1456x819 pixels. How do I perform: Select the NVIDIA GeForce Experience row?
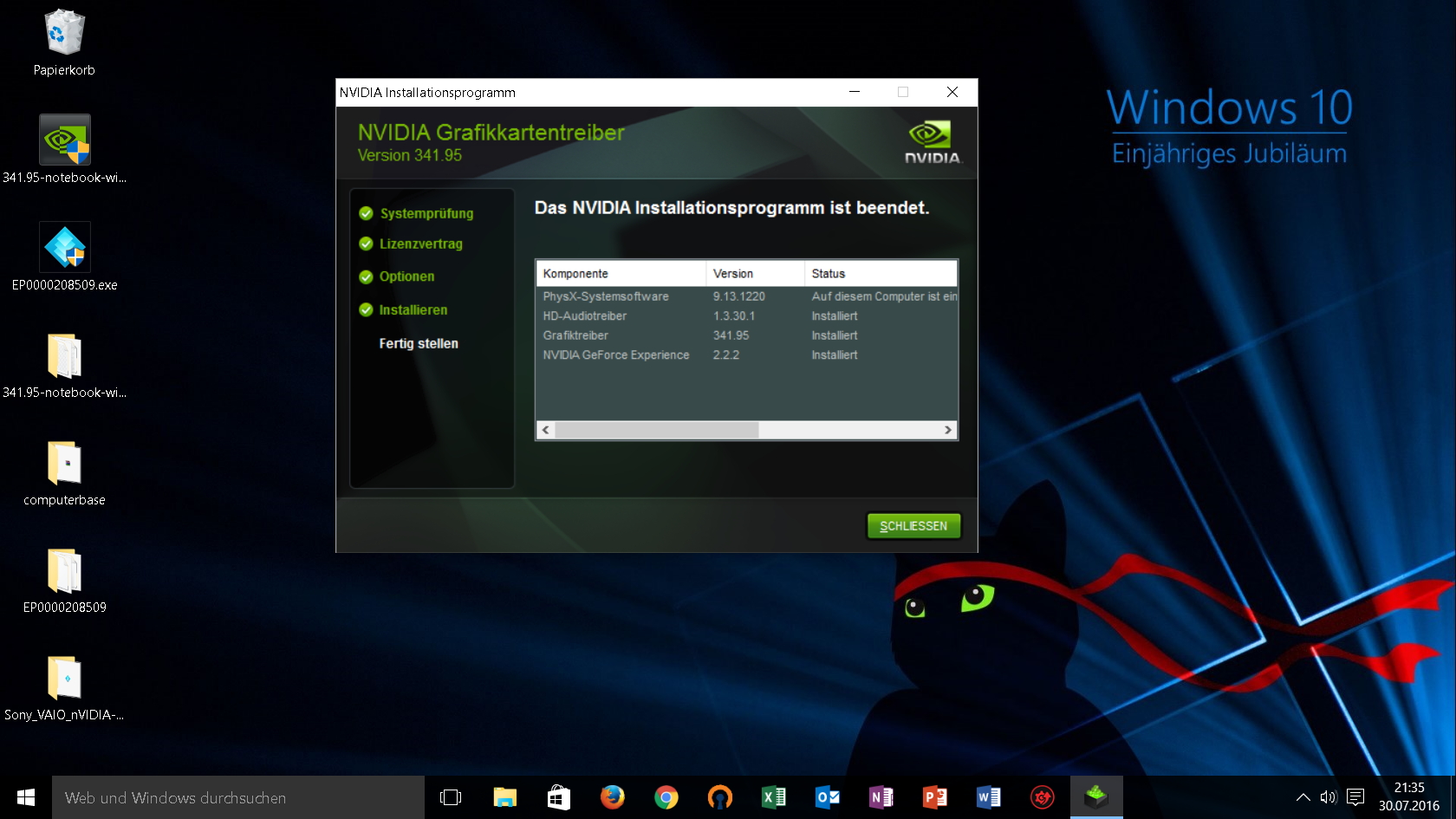coord(747,355)
